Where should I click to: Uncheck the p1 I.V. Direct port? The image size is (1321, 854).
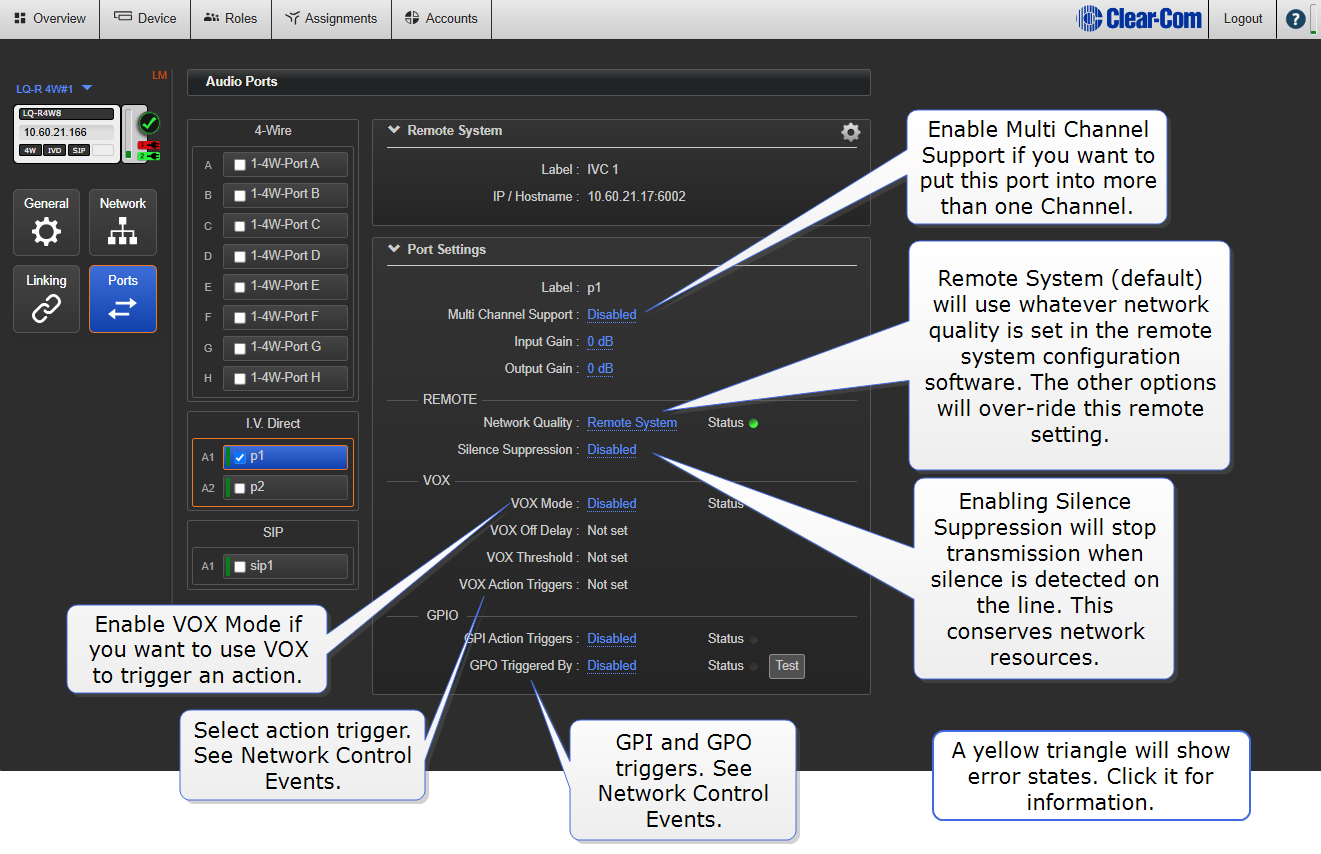point(240,457)
